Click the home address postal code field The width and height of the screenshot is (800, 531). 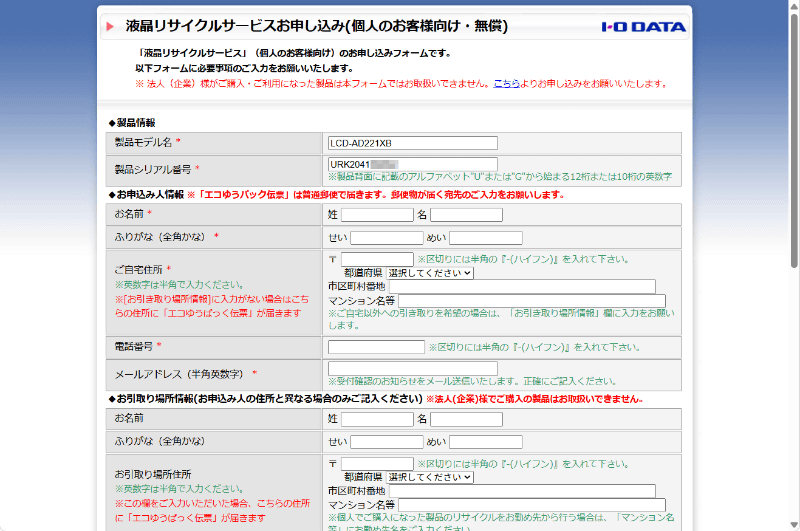pyautogui.click(x=377, y=259)
